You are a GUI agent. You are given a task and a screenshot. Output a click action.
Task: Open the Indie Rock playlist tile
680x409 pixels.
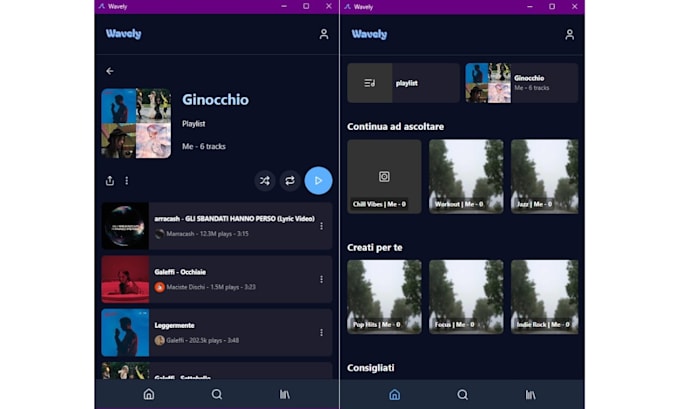[545, 297]
